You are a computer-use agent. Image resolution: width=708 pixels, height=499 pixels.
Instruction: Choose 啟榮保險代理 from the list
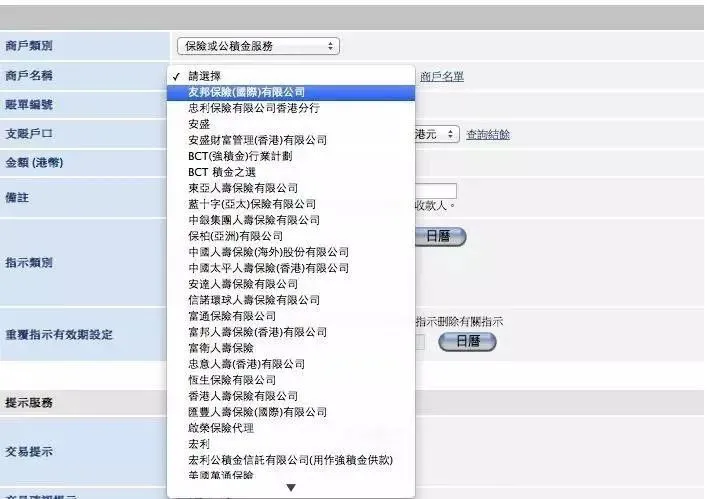[291, 428]
